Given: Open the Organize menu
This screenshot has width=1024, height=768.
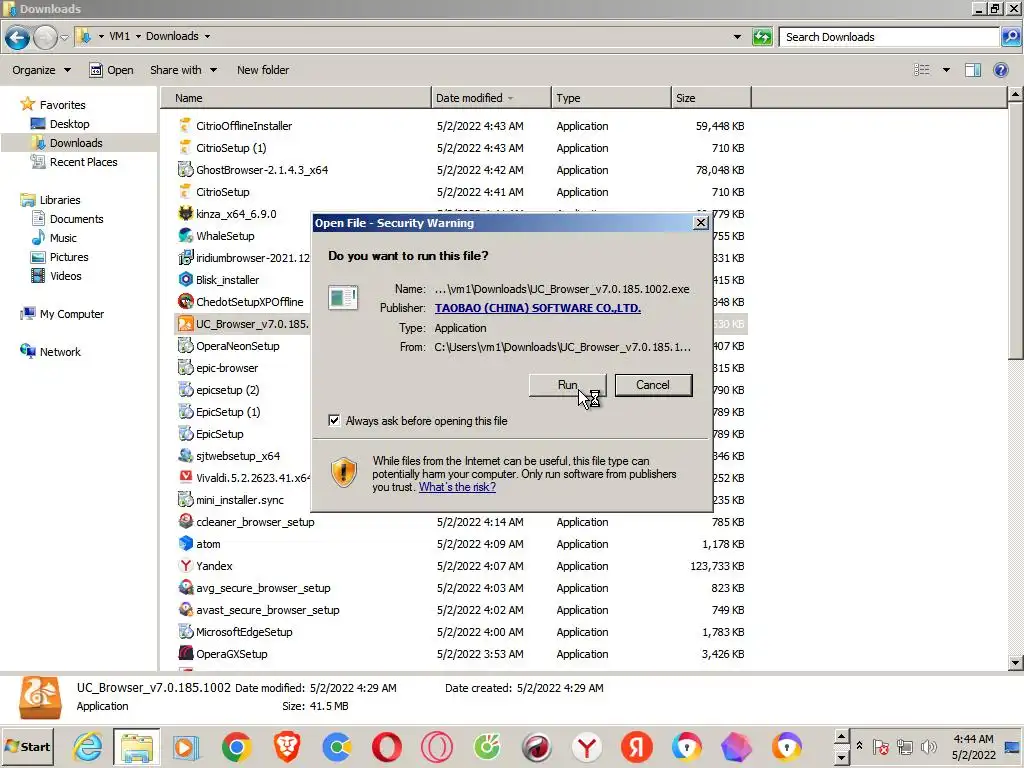Looking at the screenshot, I should click(x=41, y=70).
